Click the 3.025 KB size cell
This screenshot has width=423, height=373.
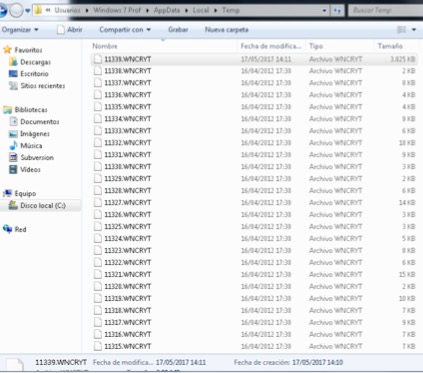[403, 59]
